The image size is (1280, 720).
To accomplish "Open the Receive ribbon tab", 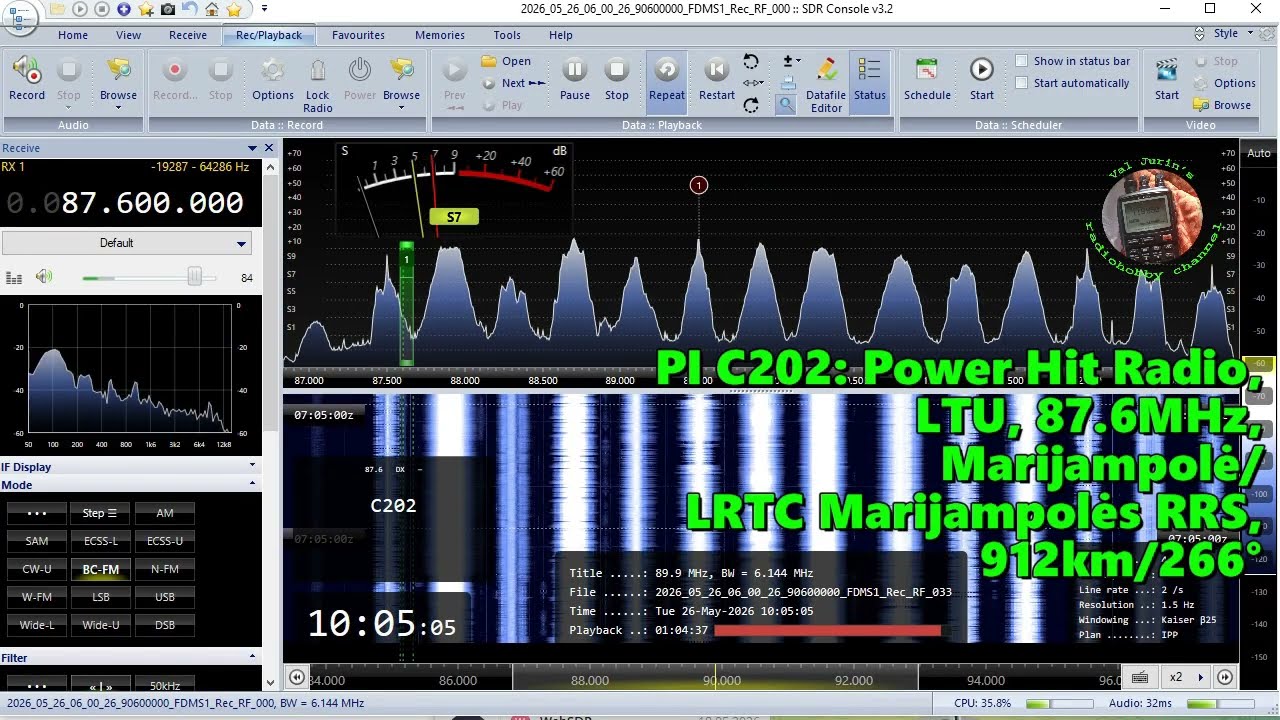I will pyautogui.click(x=188, y=35).
